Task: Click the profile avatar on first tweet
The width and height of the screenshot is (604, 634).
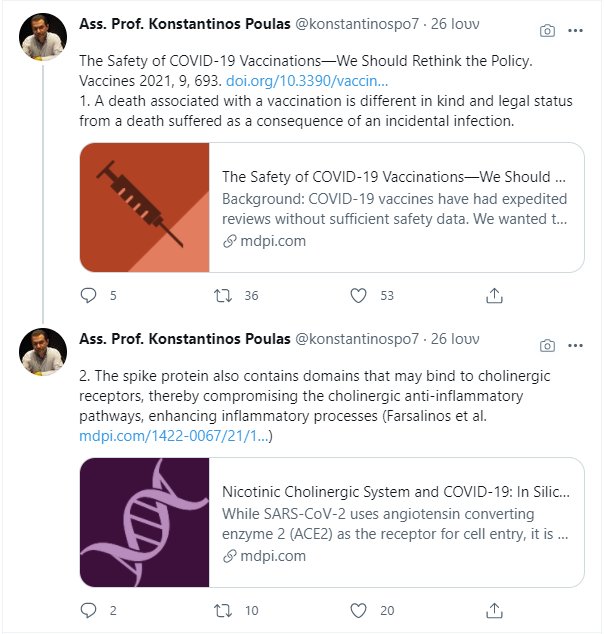Action: [x=44, y=38]
